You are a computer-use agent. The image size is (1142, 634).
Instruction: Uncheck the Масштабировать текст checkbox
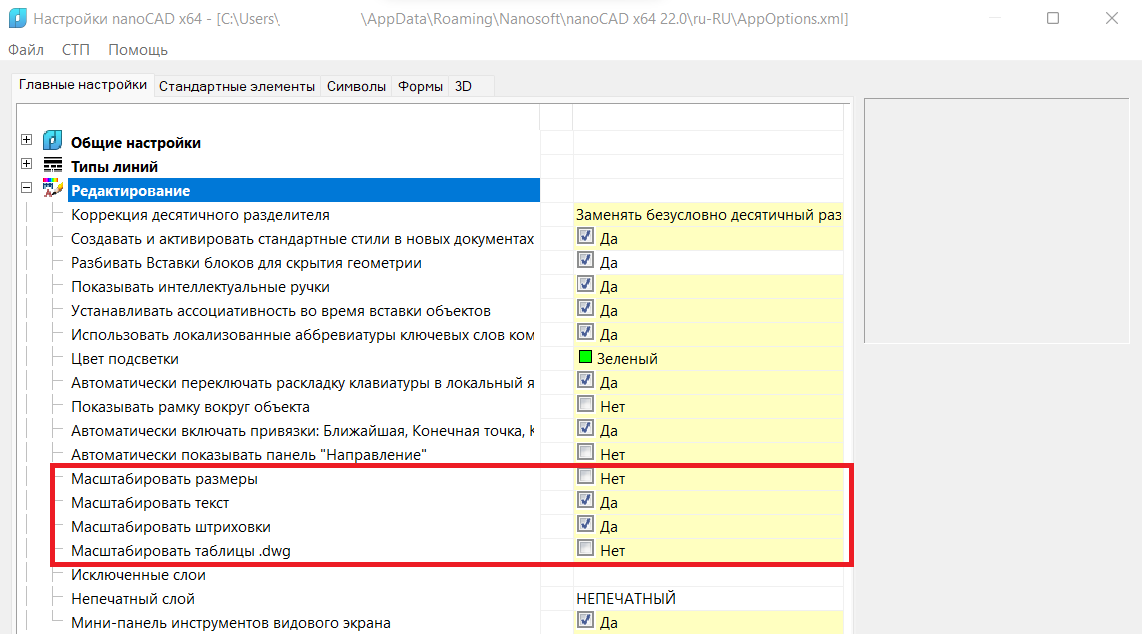tap(586, 502)
